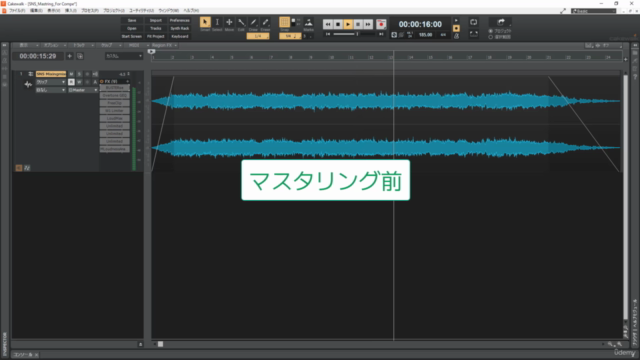This screenshot has height=360, width=640.
Task: Click the Start Screen button
Action: pos(132,36)
